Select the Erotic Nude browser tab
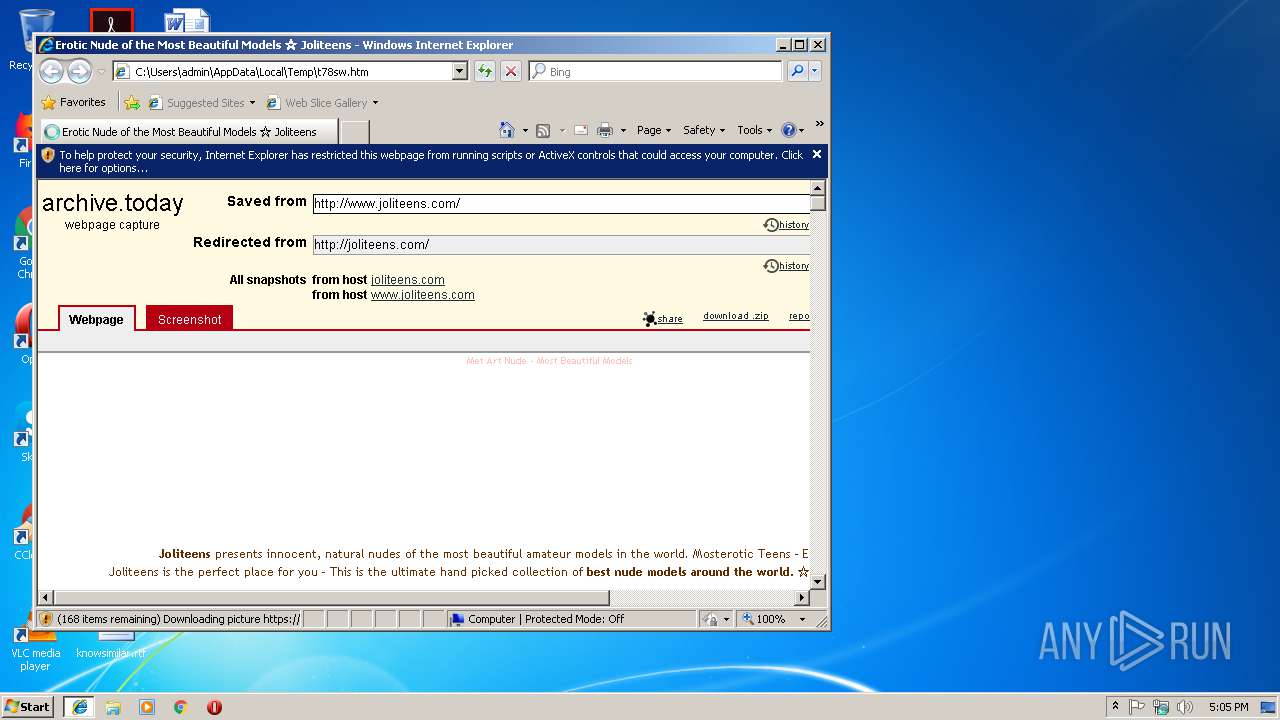This screenshot has height=720, width=1280. click(188, 132)
